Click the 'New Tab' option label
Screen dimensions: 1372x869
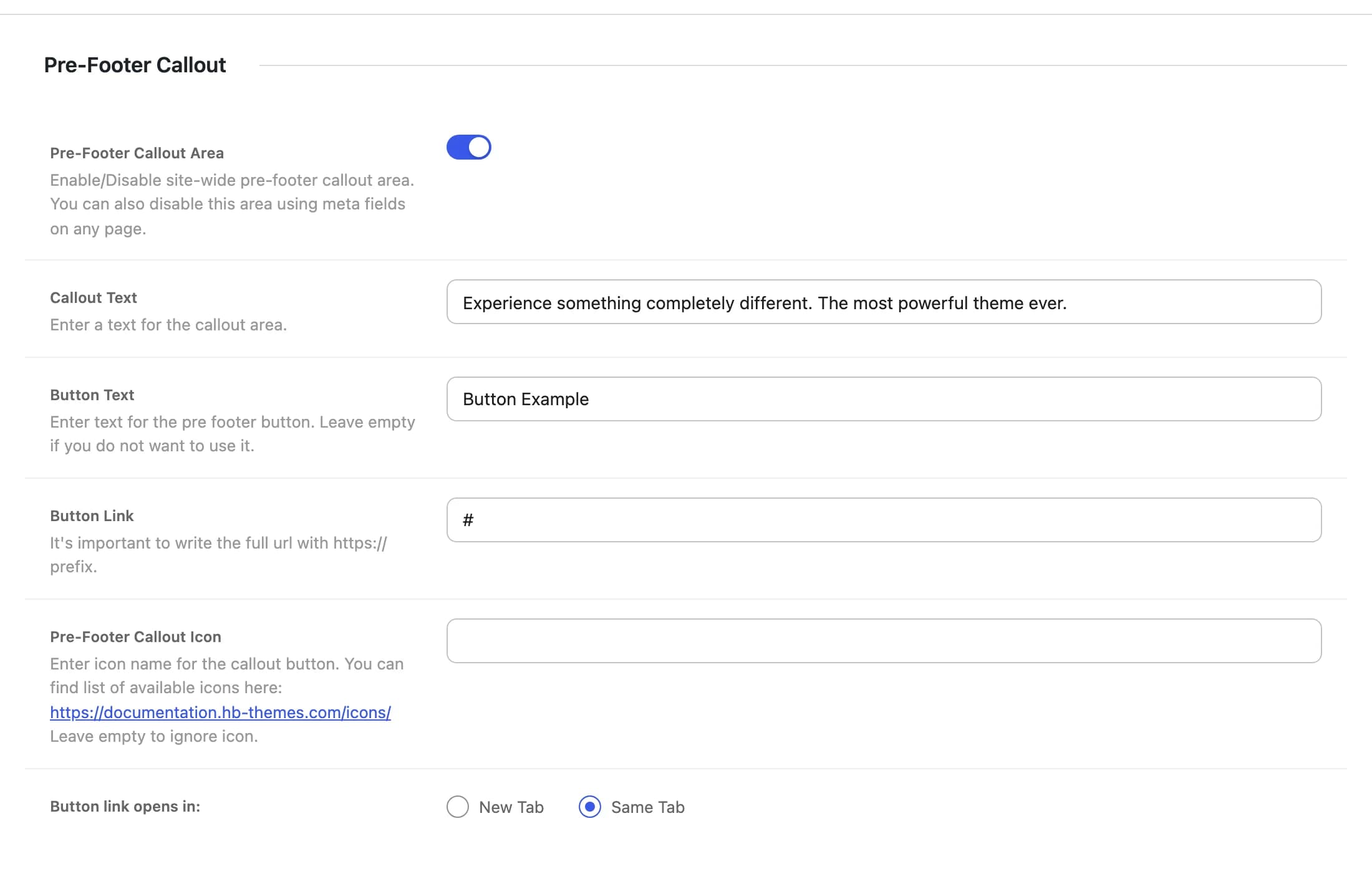pyautogui.click(x=511, y=807)
